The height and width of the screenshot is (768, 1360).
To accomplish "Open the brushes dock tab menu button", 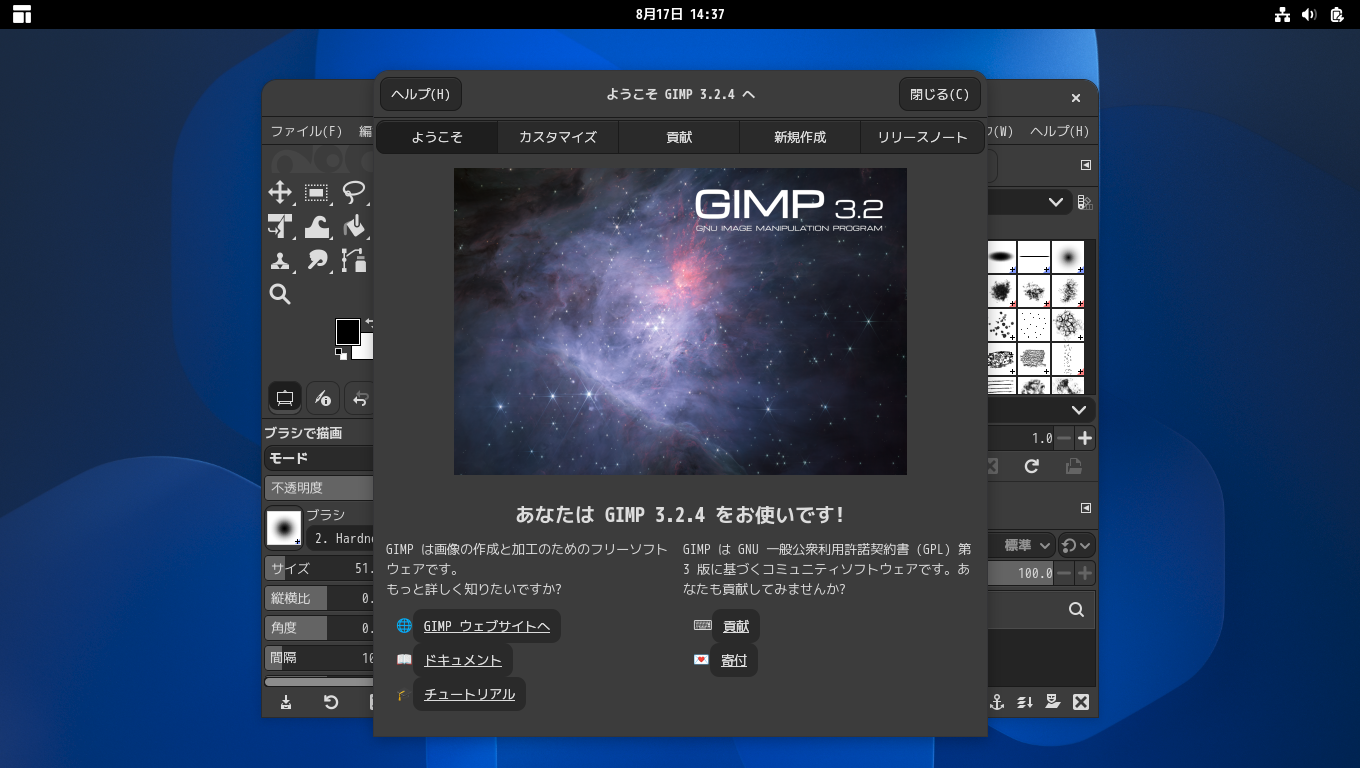I will pyautogui.click(x=1086, y=165).
